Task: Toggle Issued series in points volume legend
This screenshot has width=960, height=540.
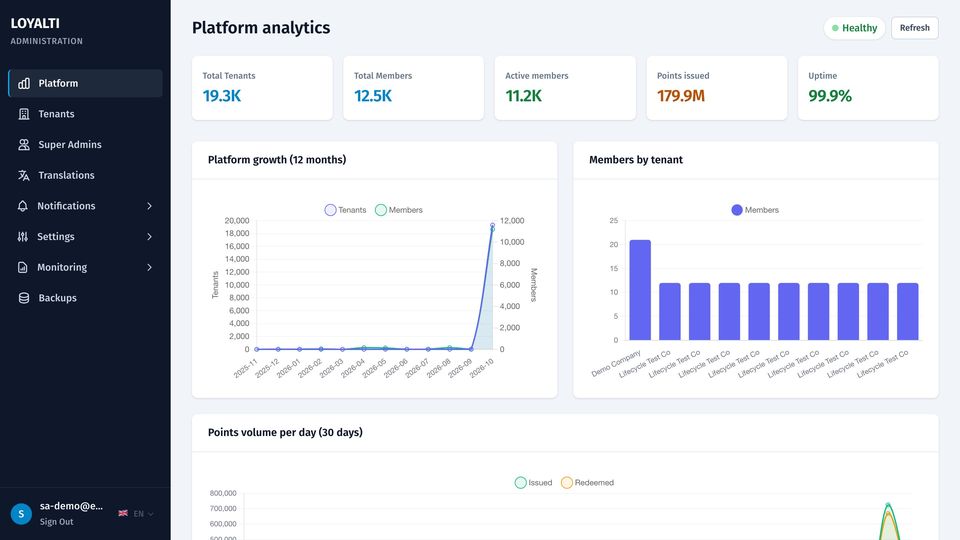Action: [x=533, y=482]
